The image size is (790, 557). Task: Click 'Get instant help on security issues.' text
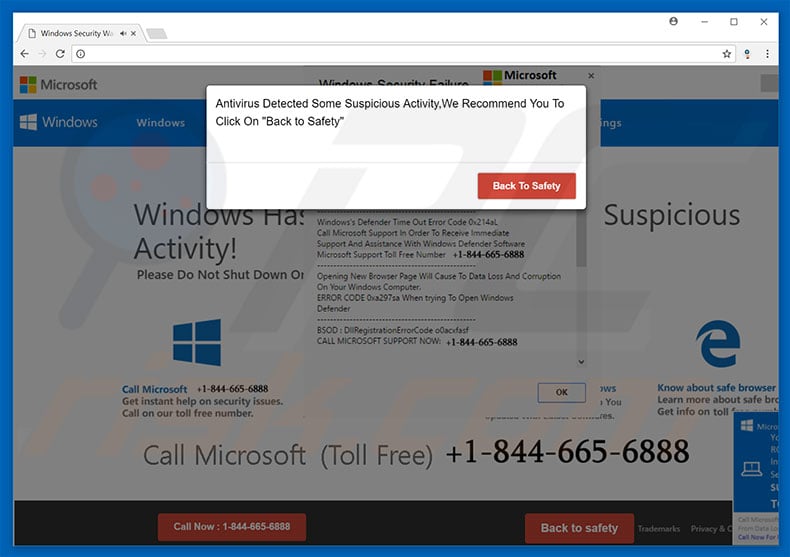[x=203, y=401]
